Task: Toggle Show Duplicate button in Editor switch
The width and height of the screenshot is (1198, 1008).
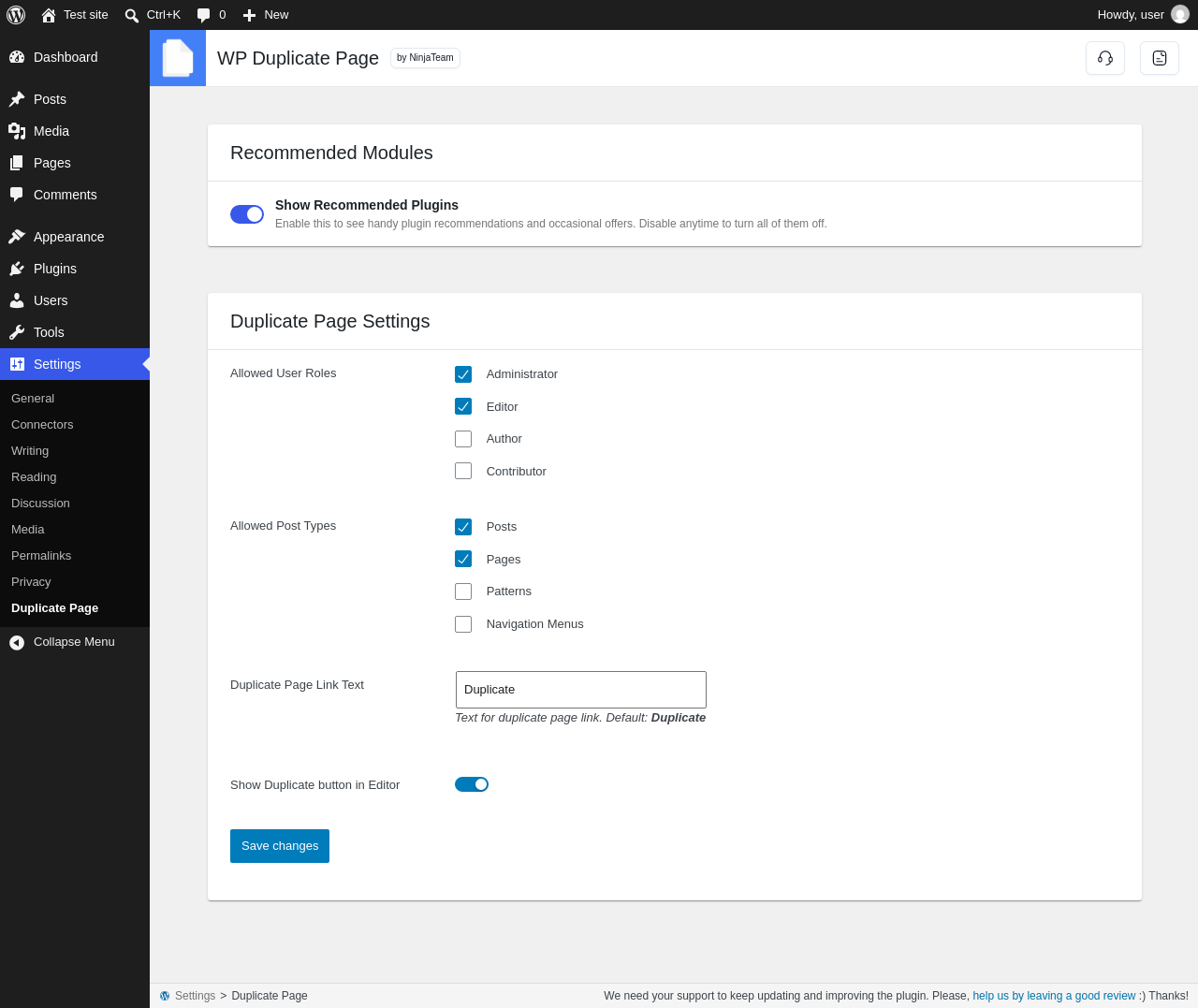Action: pos(472,784)
